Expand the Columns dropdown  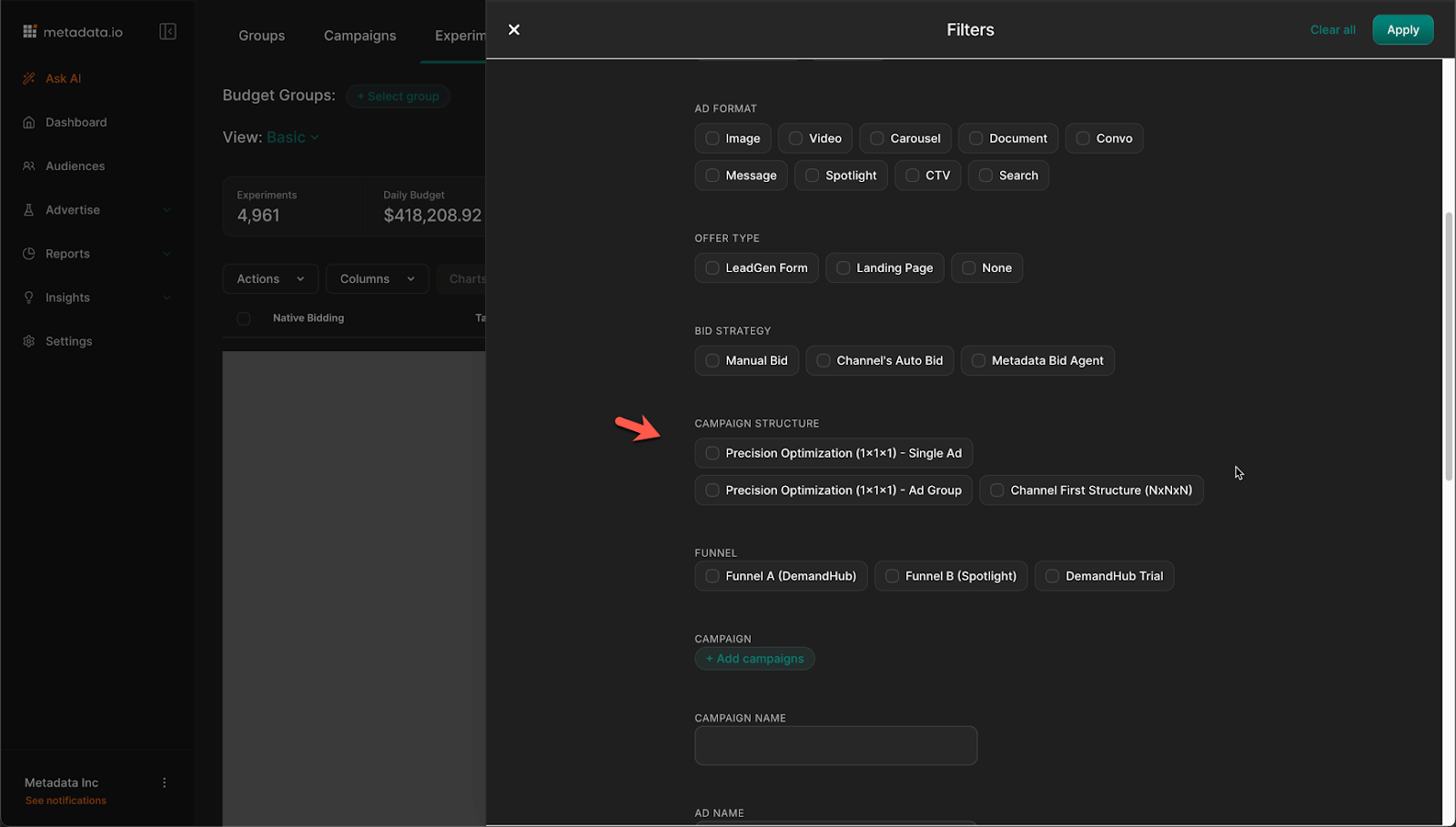(376, 278)
